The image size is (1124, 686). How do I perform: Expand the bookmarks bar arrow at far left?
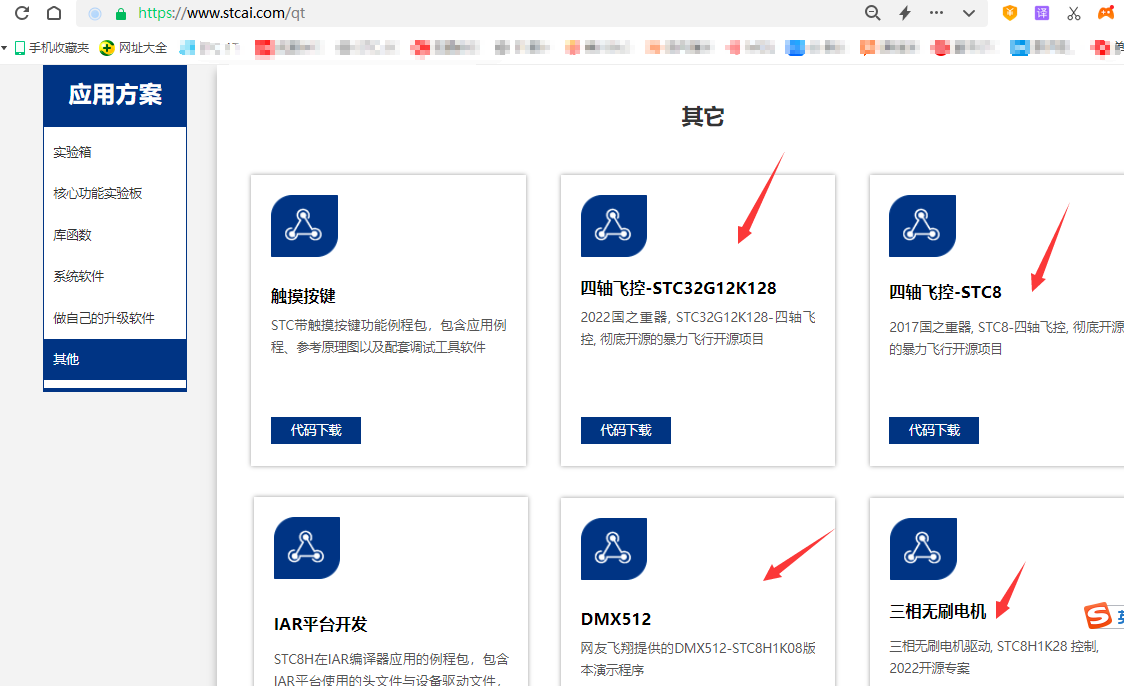click(4, 48)
